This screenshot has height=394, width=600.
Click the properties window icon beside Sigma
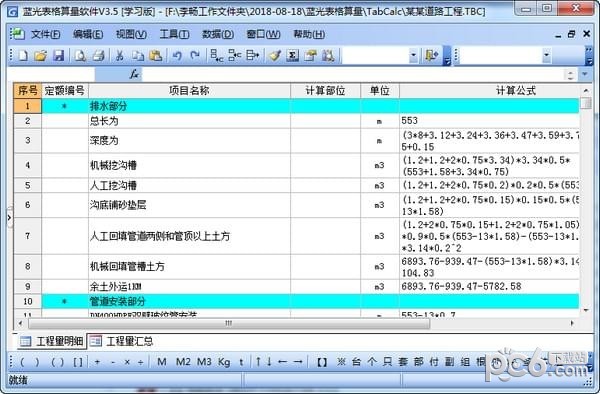pos(310,56)
